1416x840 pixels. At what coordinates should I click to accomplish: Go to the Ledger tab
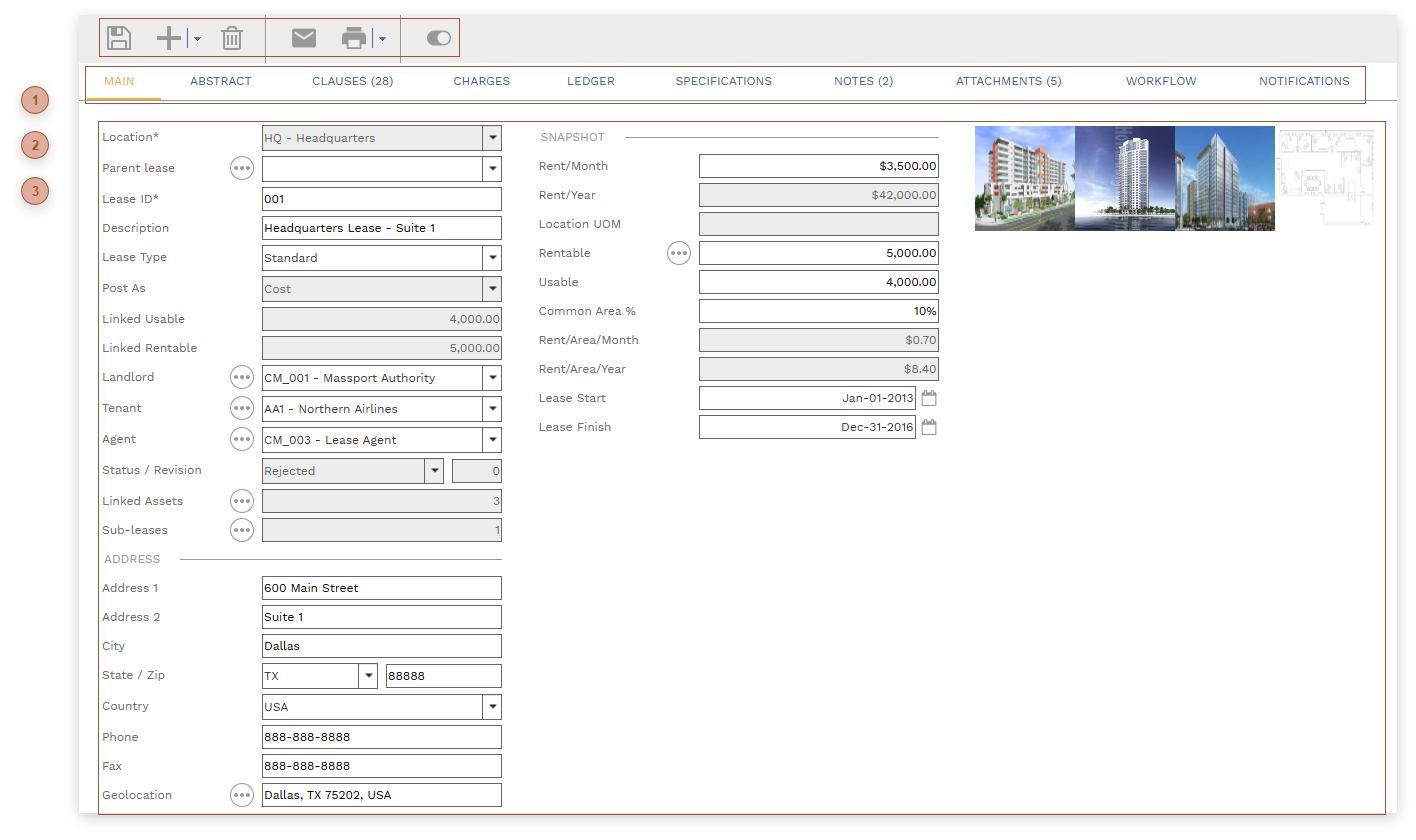pyautogui.click(x=590, y=81)
